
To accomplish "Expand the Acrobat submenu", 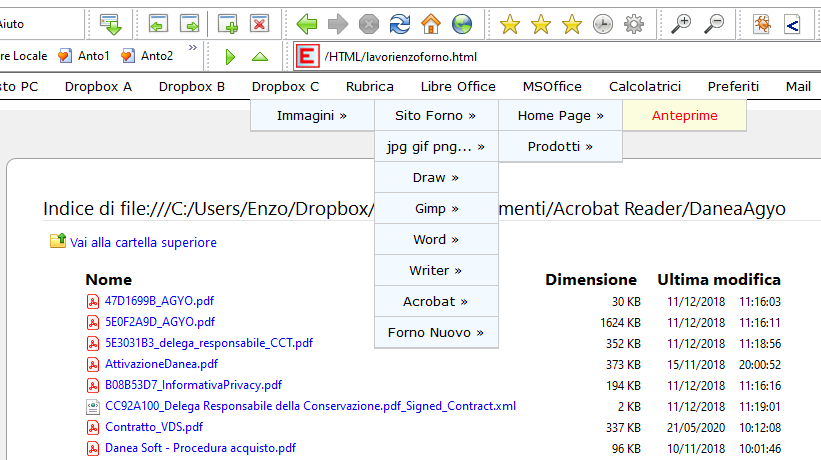I will point(436,301).
